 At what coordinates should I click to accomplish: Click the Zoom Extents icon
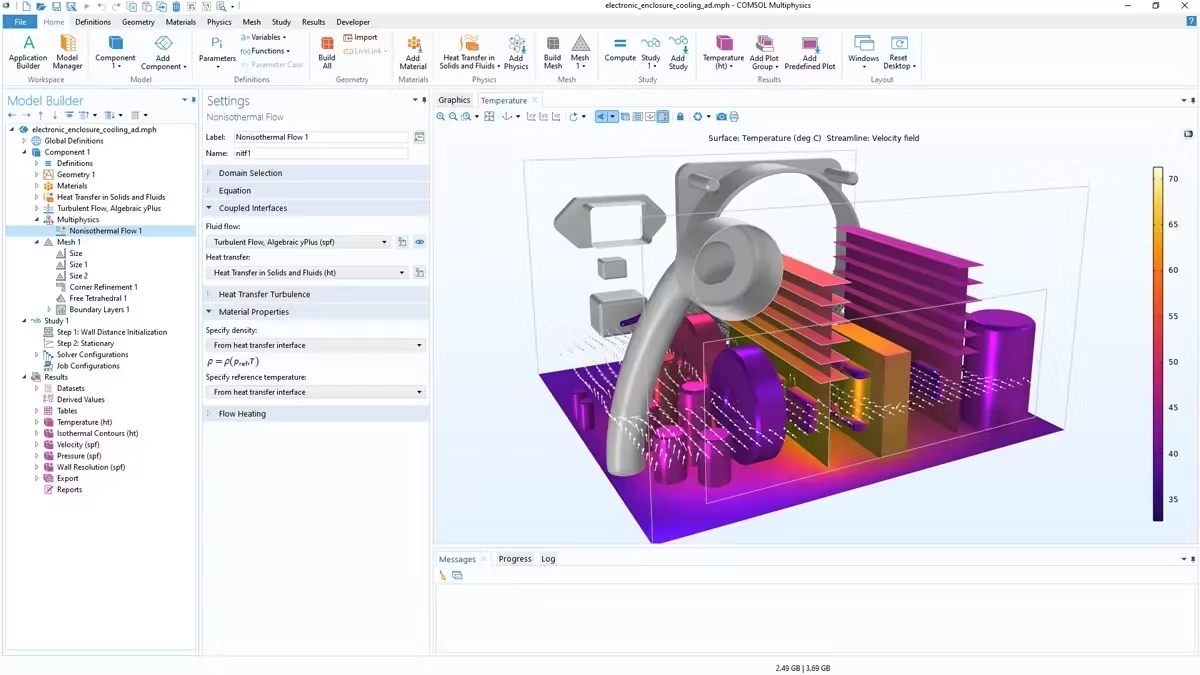point(489,117)
